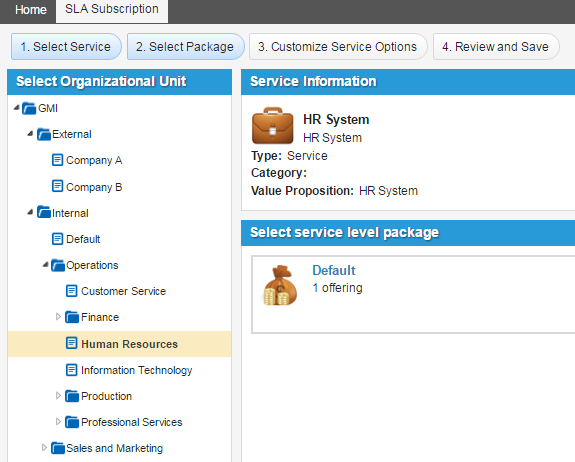This screenshot has width=575, height=462.
Task: Expand the Professional Services node
Action: [x=58, y=421]
